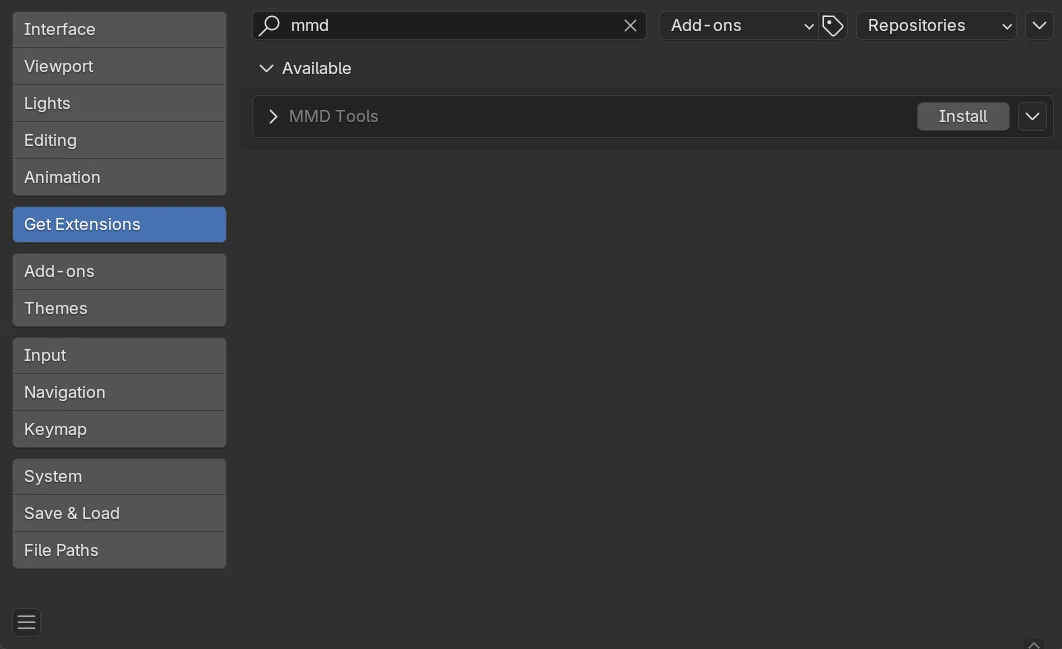Go to Animation preferences

pos(119,177)
